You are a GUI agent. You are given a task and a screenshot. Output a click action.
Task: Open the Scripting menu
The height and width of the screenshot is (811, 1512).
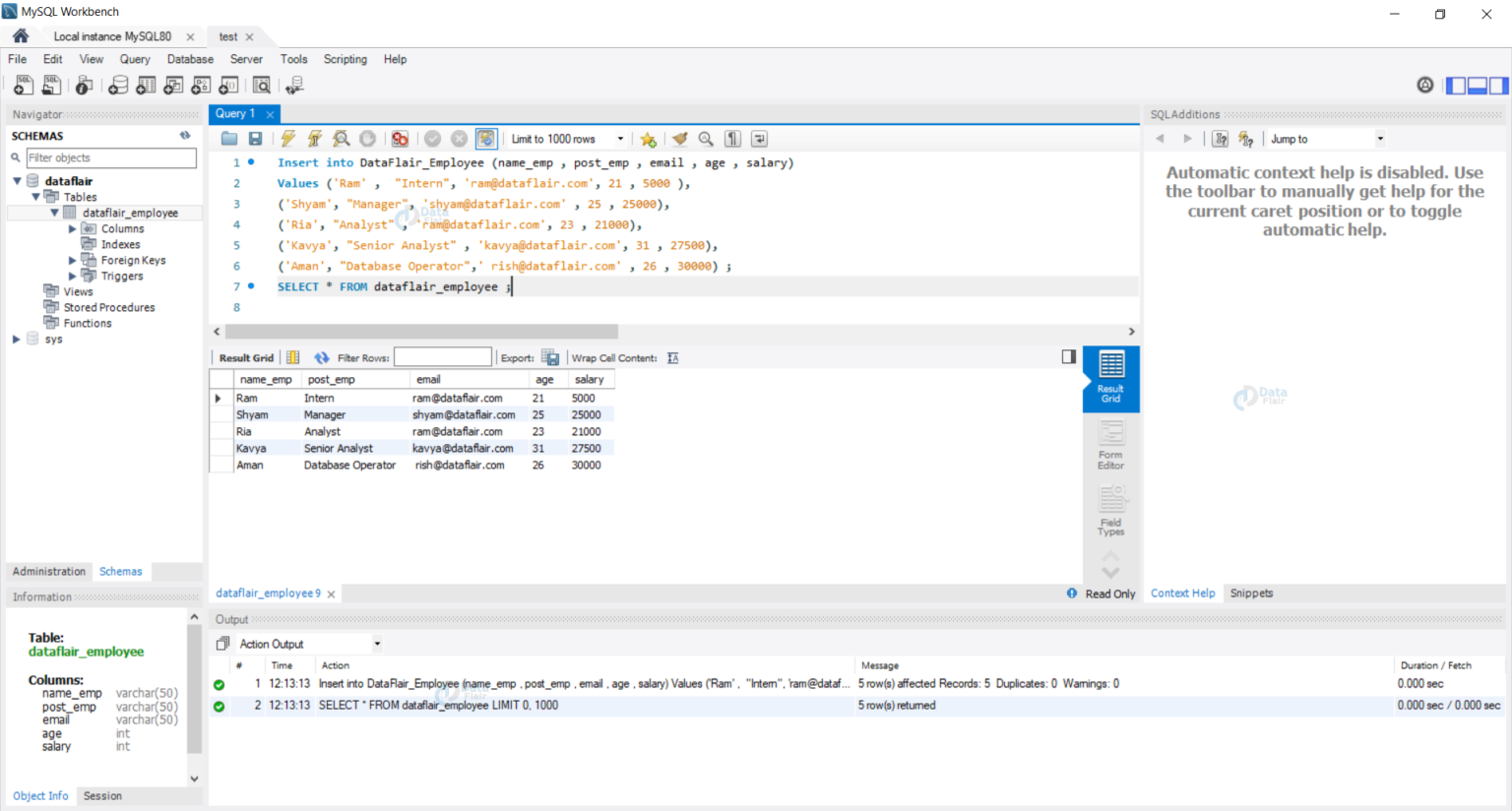pos(346,59)
